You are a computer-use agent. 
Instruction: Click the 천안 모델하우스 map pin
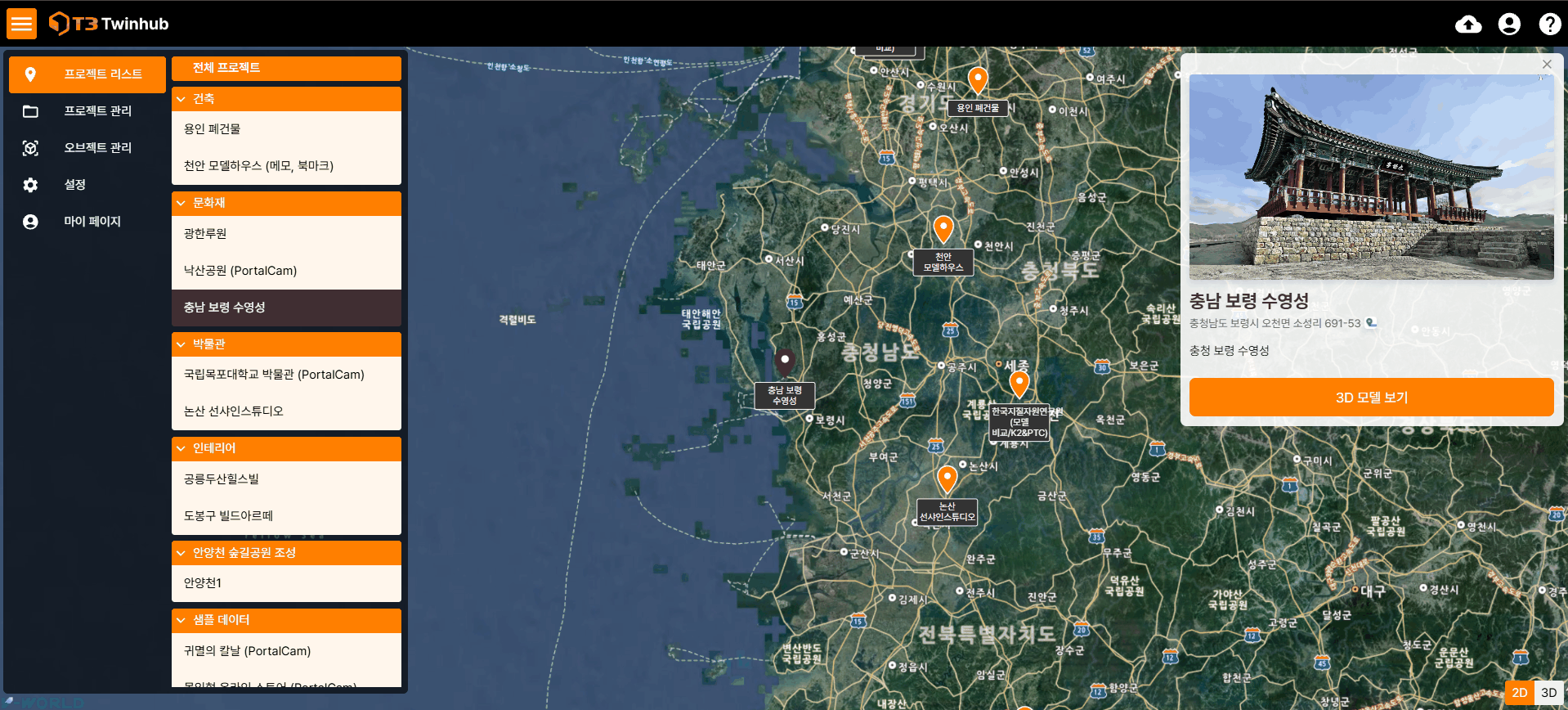943,229
